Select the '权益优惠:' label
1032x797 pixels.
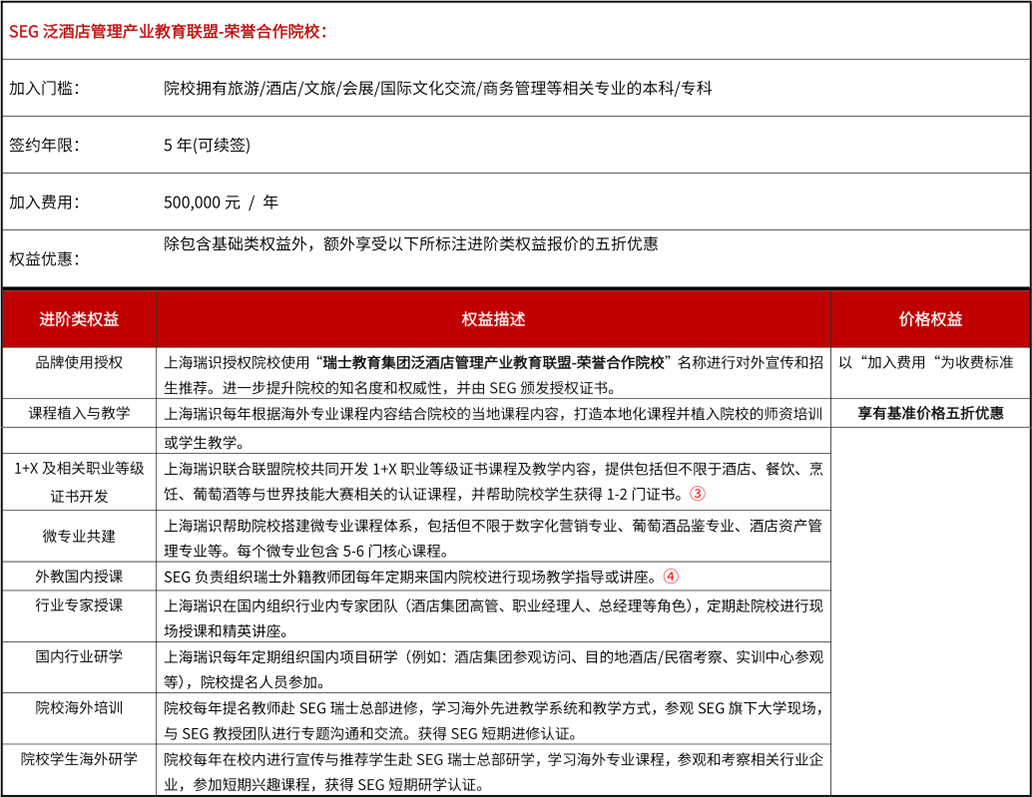coord(44,259)
